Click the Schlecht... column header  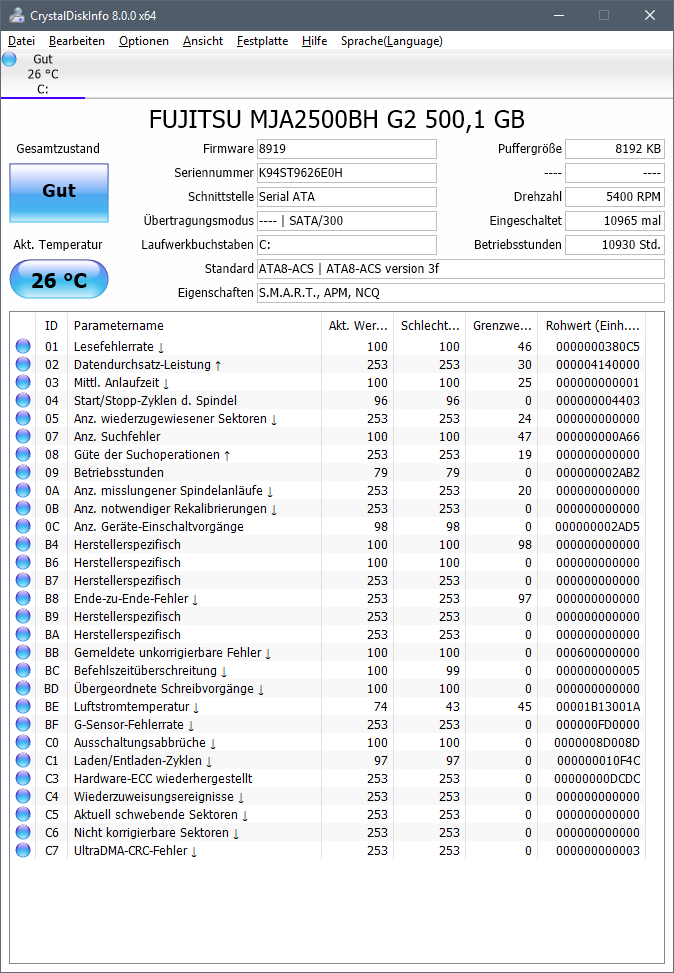tap(429, 326)
